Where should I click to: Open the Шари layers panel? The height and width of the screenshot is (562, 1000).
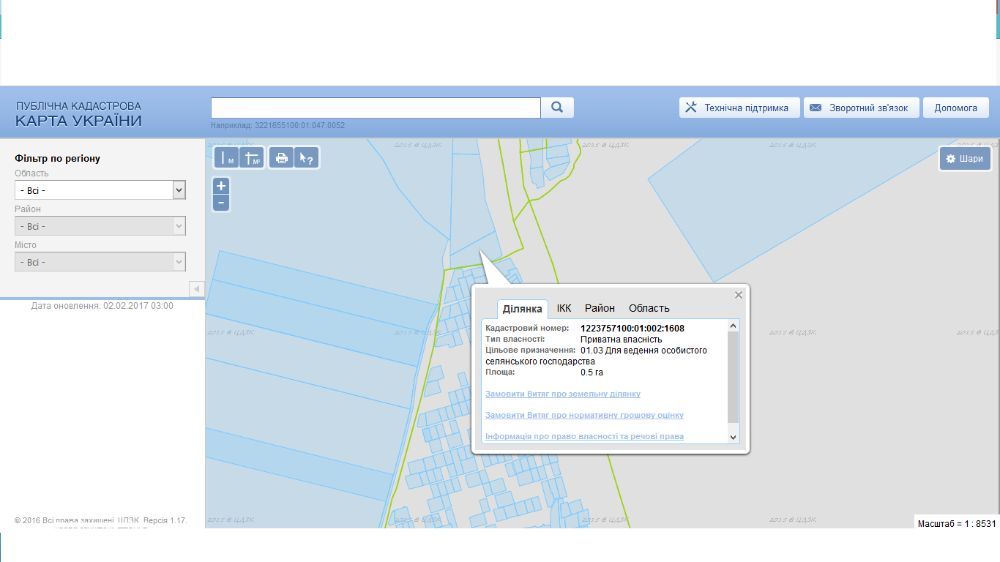pos(964,158)
